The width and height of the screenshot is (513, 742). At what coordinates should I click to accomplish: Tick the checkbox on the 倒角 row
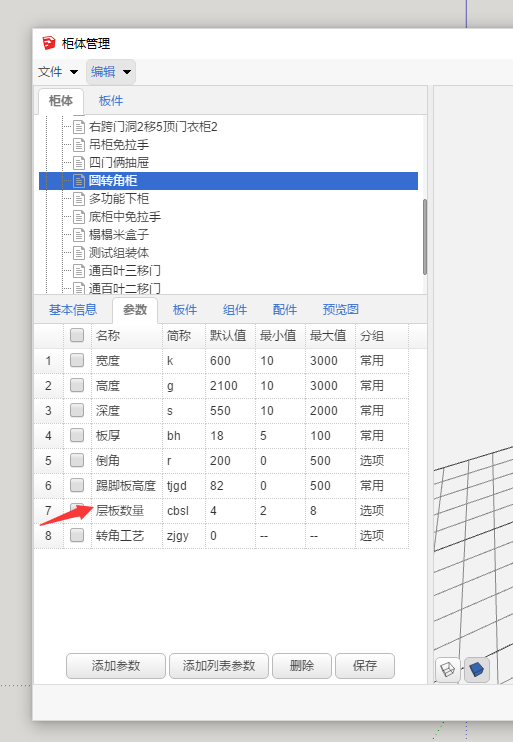[77, 460]
